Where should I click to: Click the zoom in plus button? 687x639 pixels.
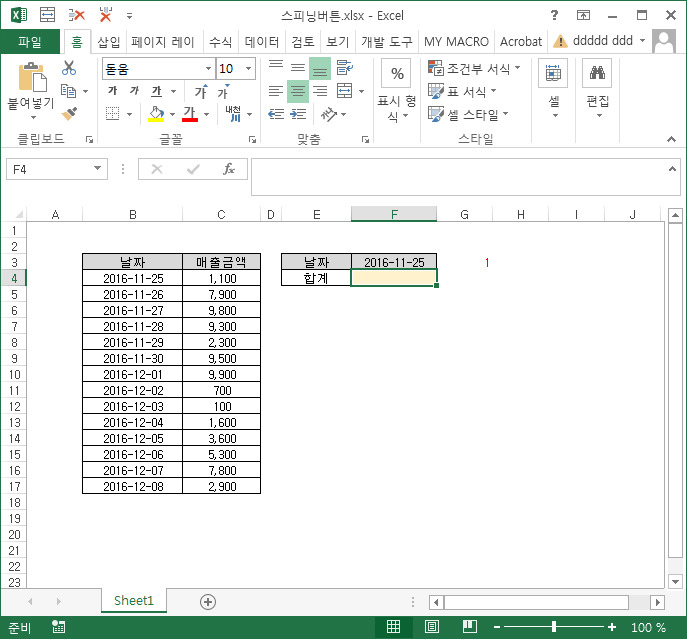click(612, 627)
